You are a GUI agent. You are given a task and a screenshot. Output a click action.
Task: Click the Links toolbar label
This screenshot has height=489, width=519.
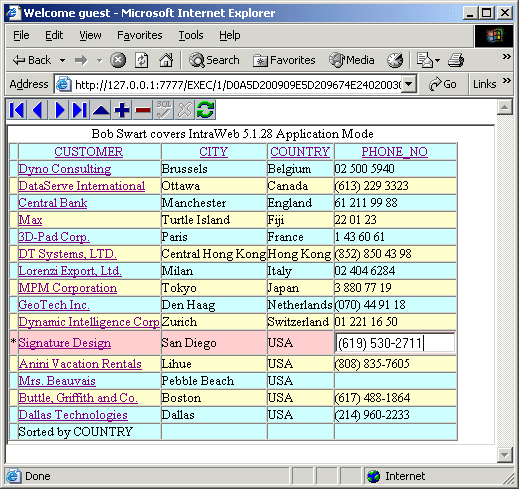485,84
